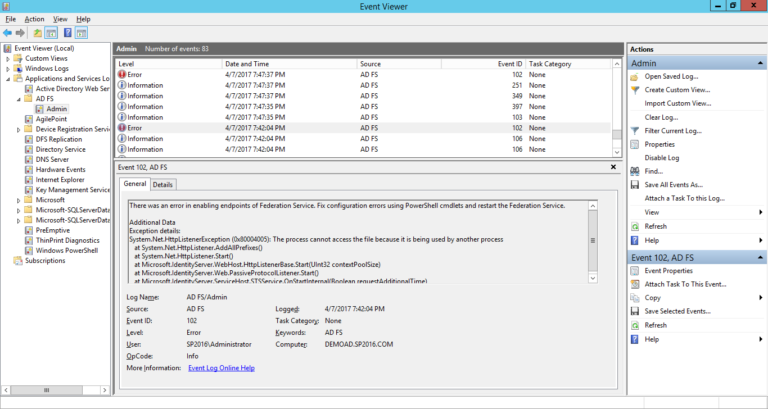Click the Forward arrow in toolbar
This screenshot has height=409, width=768.
(20, 33)
